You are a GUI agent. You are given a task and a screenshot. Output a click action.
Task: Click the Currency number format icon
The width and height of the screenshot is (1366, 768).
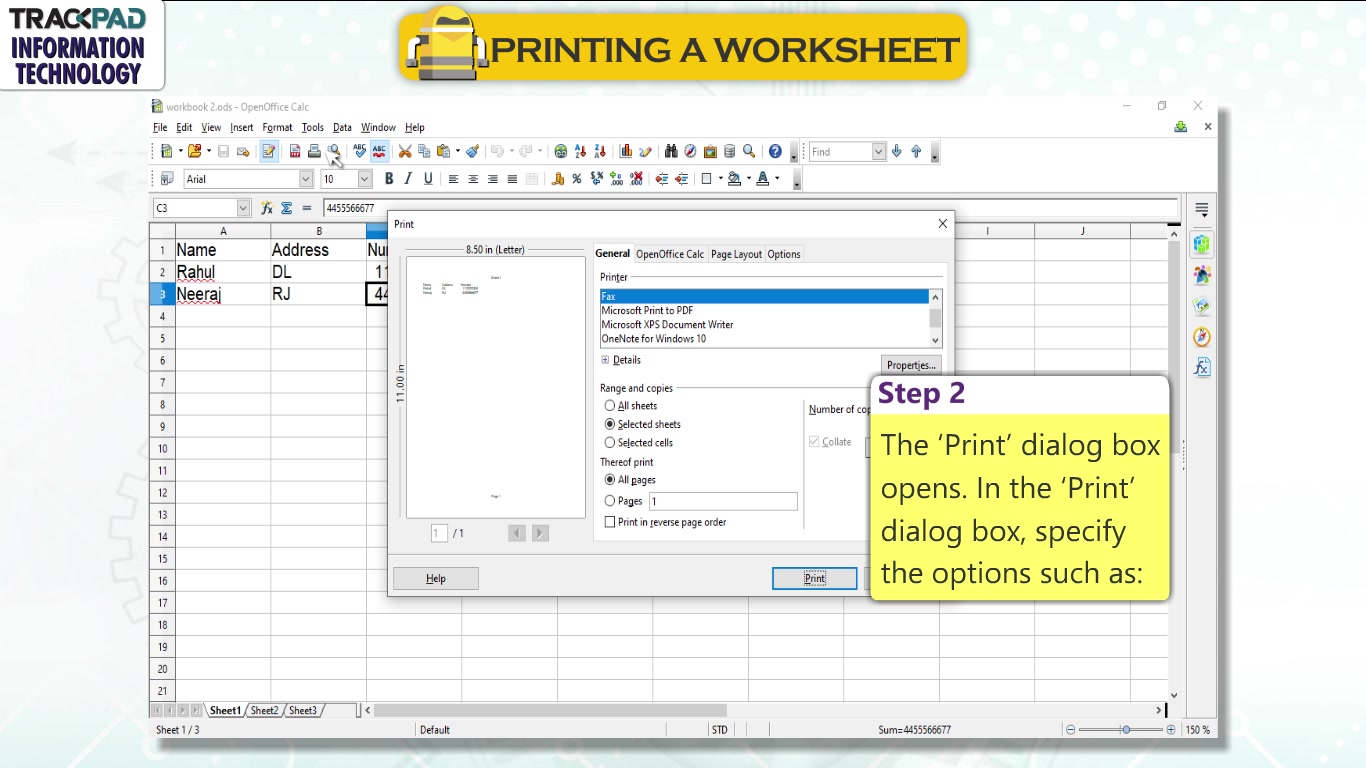click(x=557, y=179)
